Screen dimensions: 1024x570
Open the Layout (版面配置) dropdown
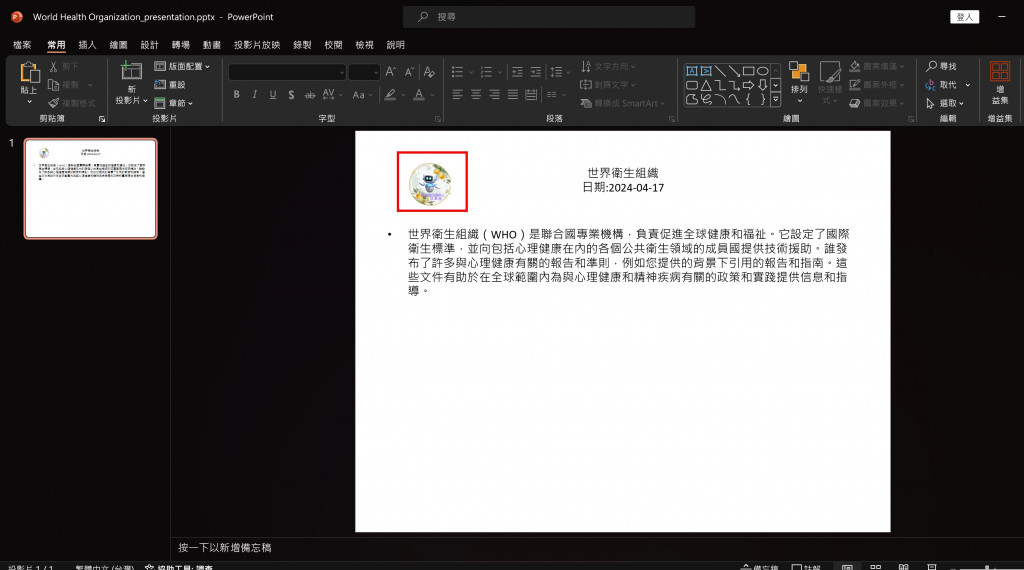coord(182,66)
